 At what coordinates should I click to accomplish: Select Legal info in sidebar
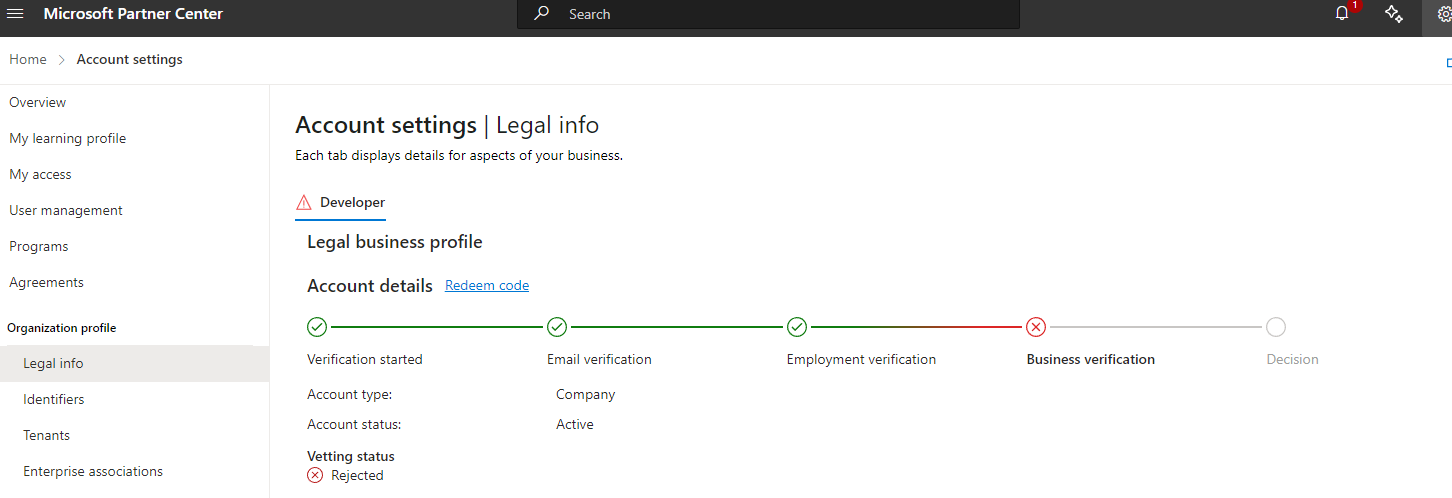pyautogui.click(x=134, y=363)
